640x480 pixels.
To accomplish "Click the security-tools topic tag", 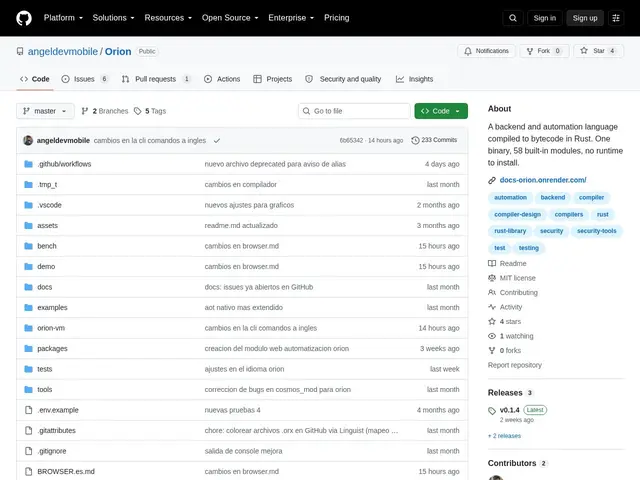I will 596,231.
